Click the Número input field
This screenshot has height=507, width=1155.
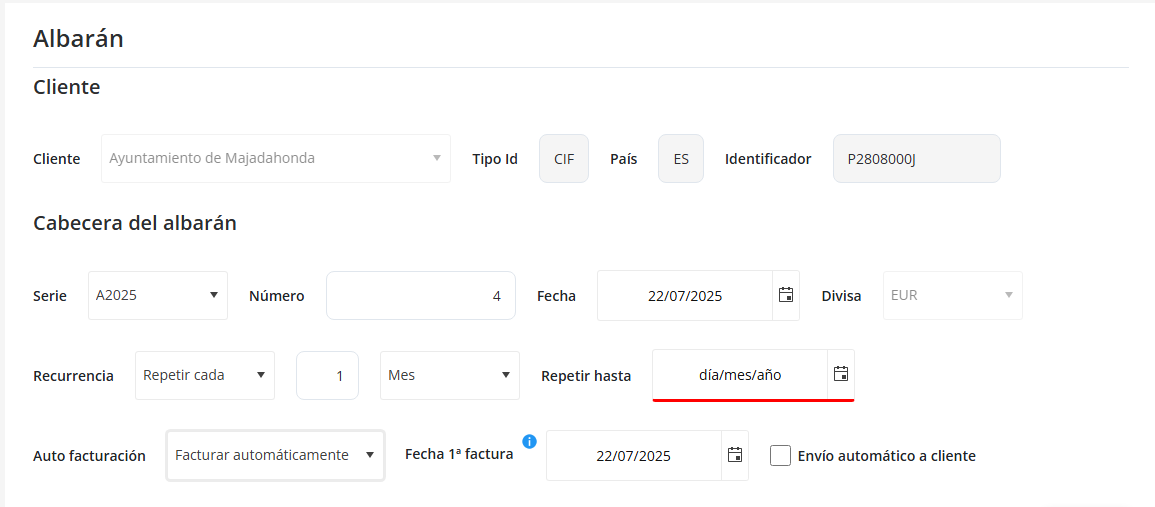420,295
